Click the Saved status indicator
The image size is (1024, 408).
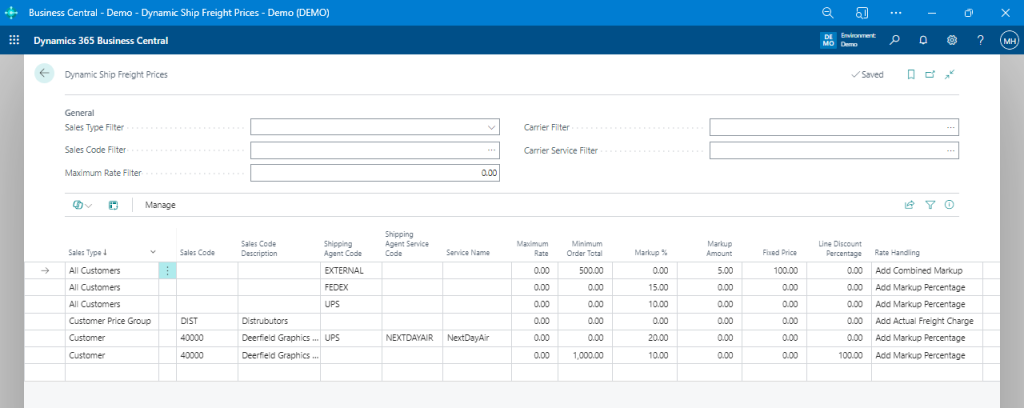867,74
